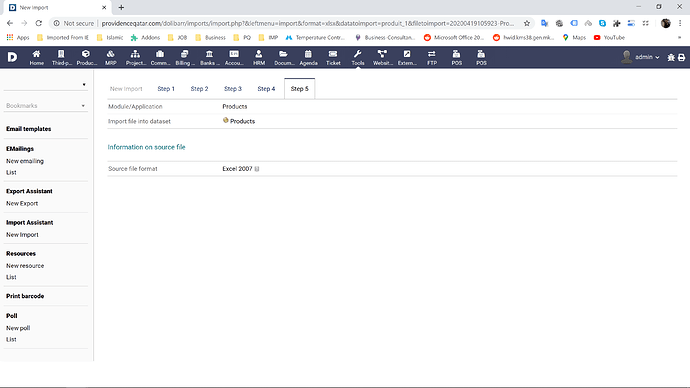
Task: Open a new browser tab
Action: 121,7
